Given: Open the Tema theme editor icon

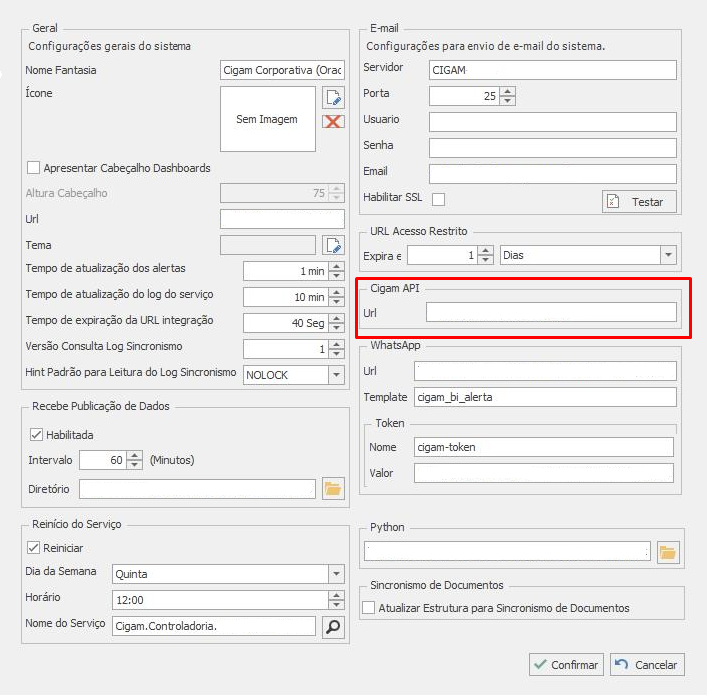Looking at the screenshot, I should pyautogui.click(x=333, y=245).
